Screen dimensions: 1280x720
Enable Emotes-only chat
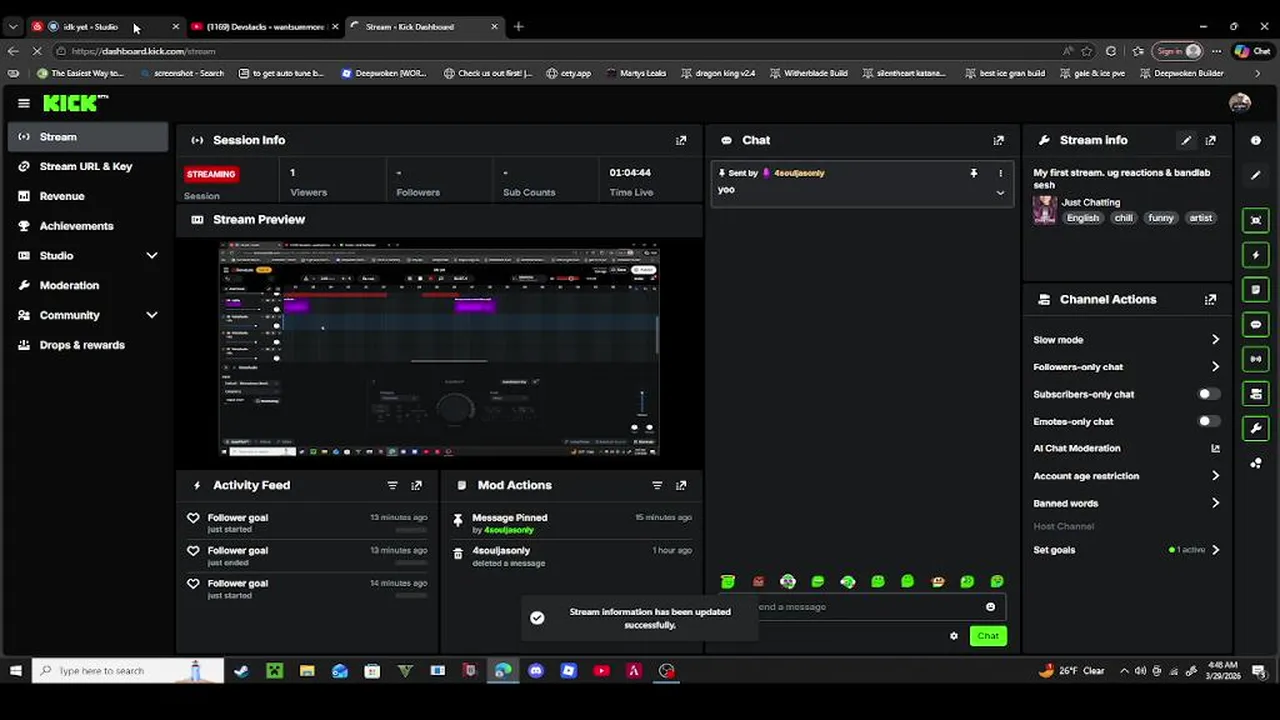point(1209,422)
